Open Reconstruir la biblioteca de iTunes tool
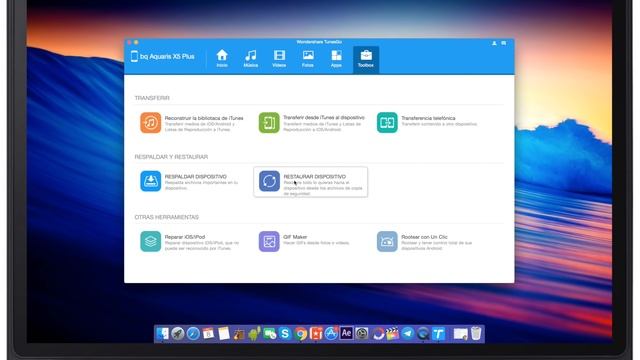The width and height of the screenshot is (640, 360). coord(192,123)
